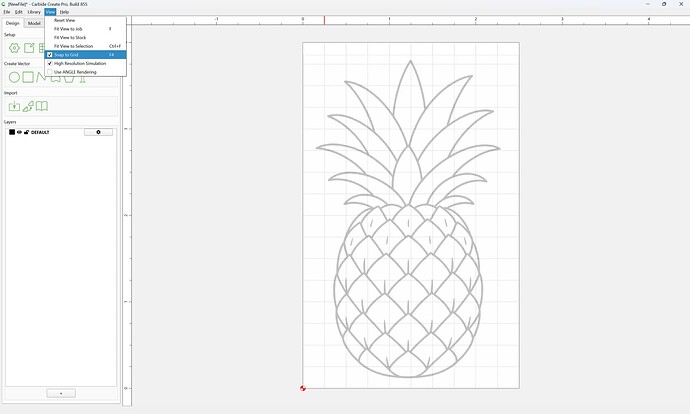This screenshot has height=414, width=690.
Task: Open DEFAULT layer settings gear button
Action: [x=98, y=132]
